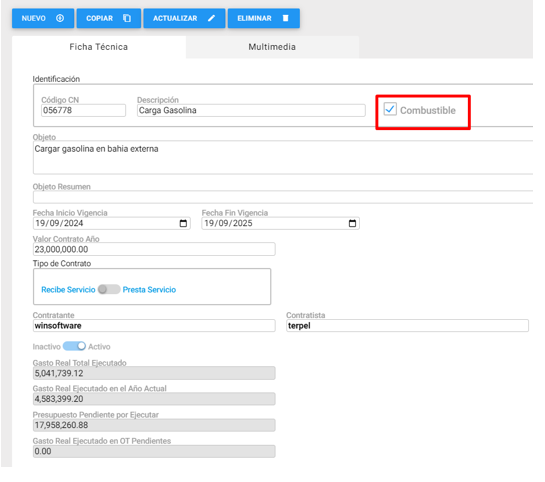Uncheck the Combustible checkbox
Screen dimensions: 545x482
(x=390, y=109)
